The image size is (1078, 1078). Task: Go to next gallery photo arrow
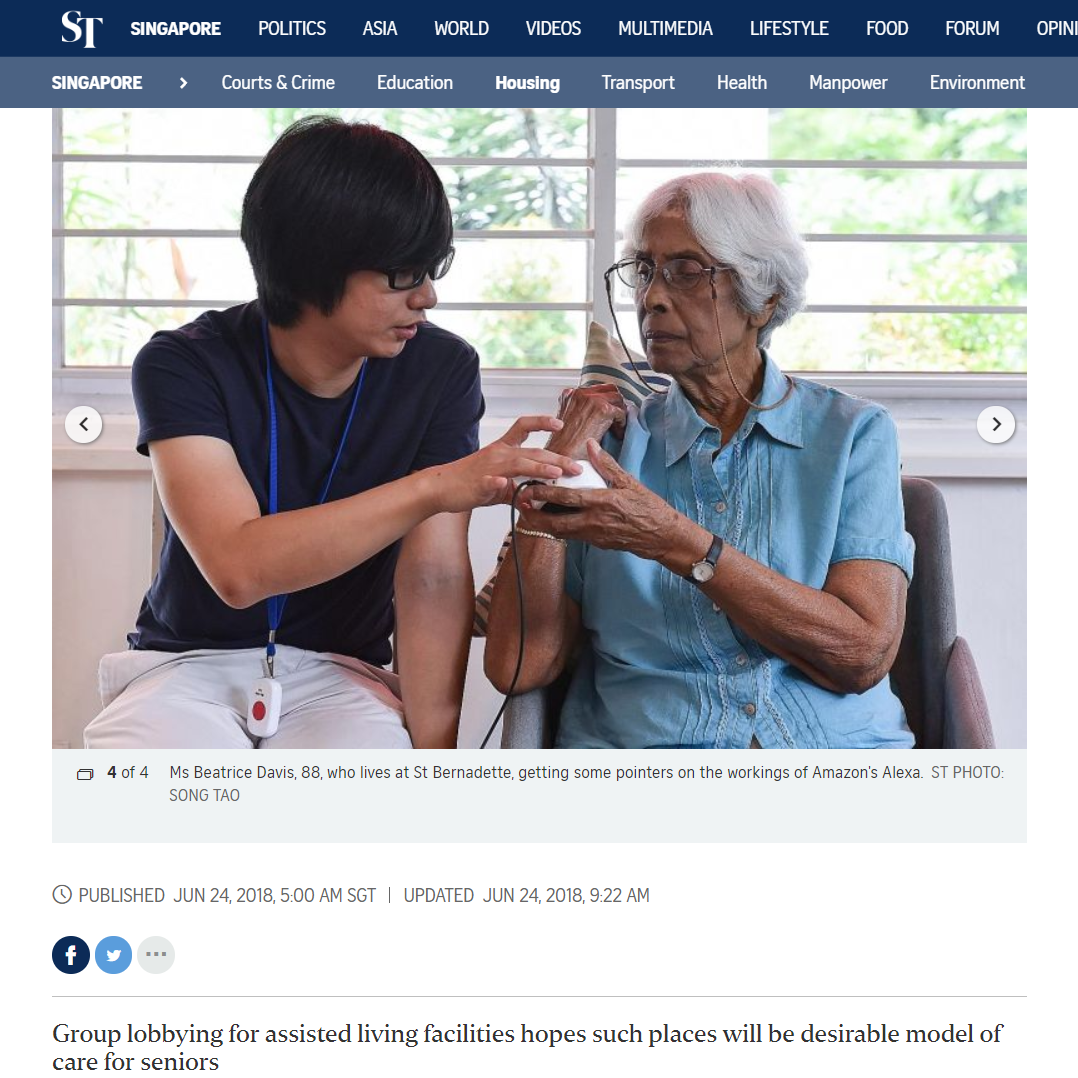click(996, 424)
